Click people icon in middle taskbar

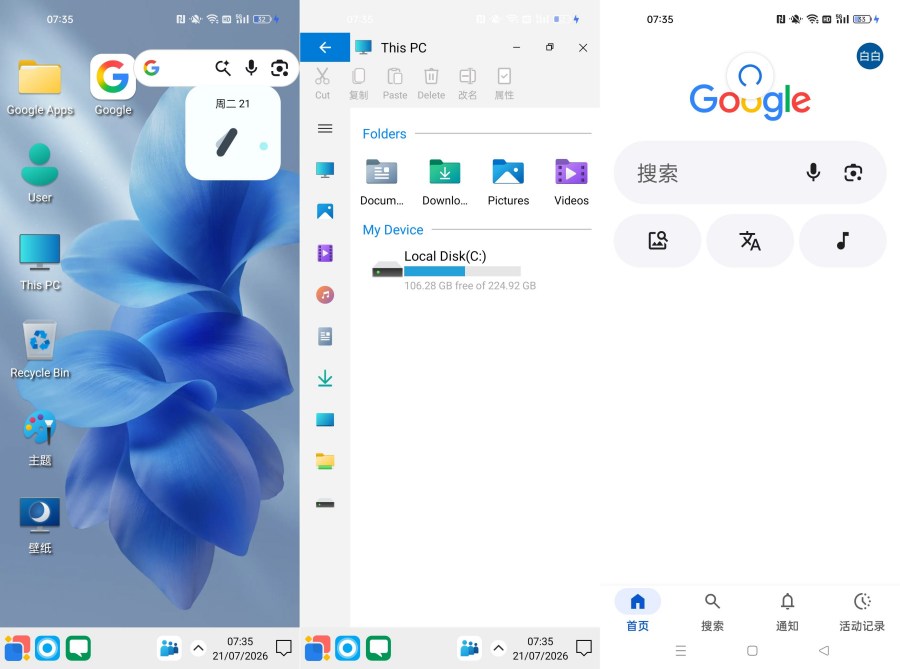(470, 648)
